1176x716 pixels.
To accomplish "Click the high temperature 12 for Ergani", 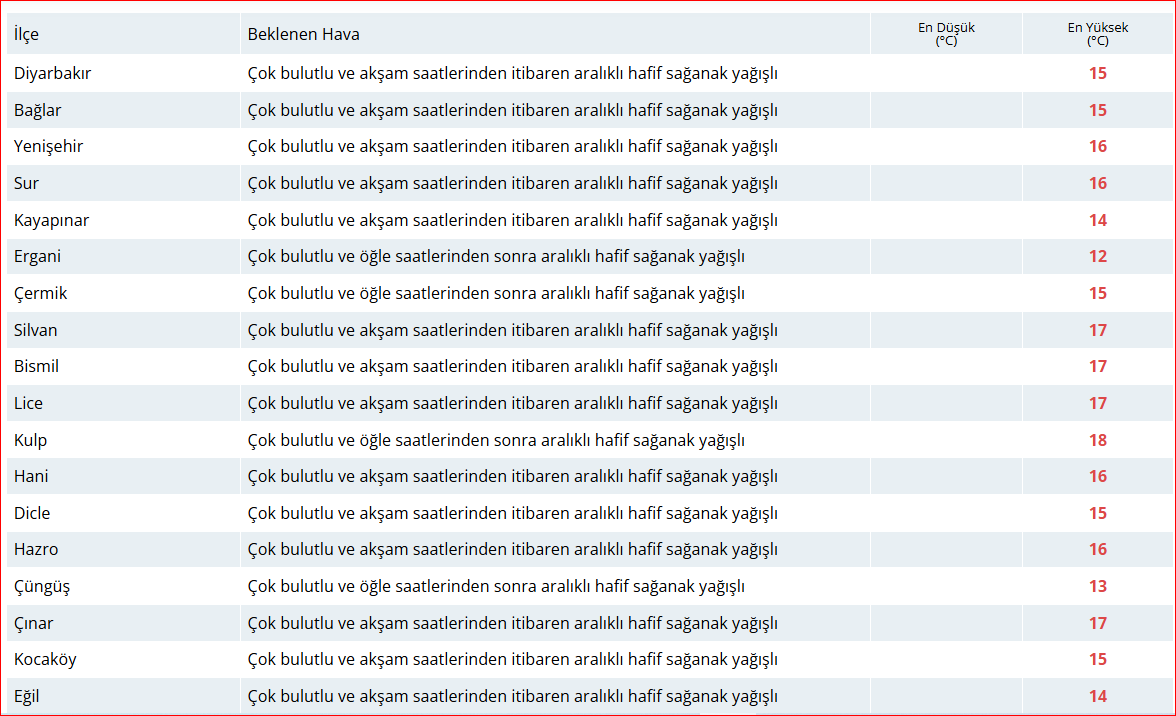I will click(1098, 257).
